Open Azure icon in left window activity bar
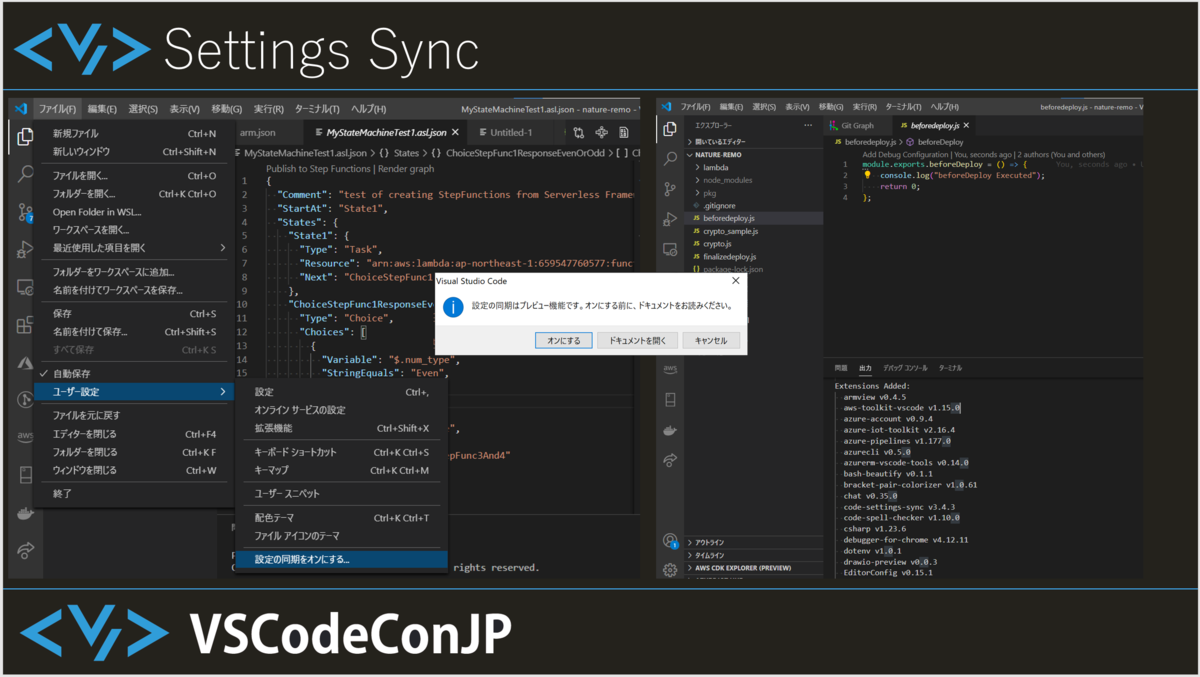 26,362
